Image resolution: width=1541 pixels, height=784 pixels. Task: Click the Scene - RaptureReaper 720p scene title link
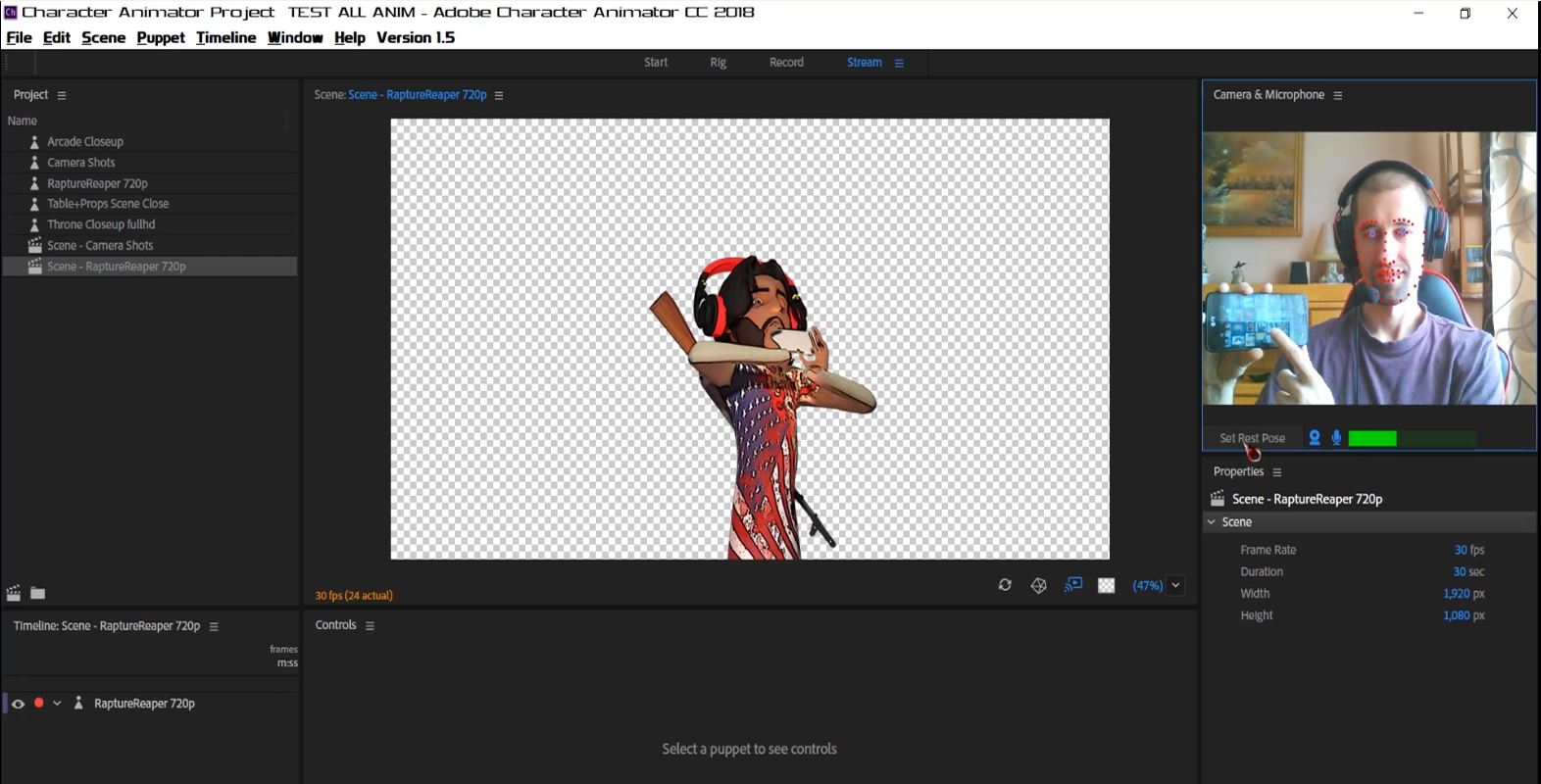point(418,95)
